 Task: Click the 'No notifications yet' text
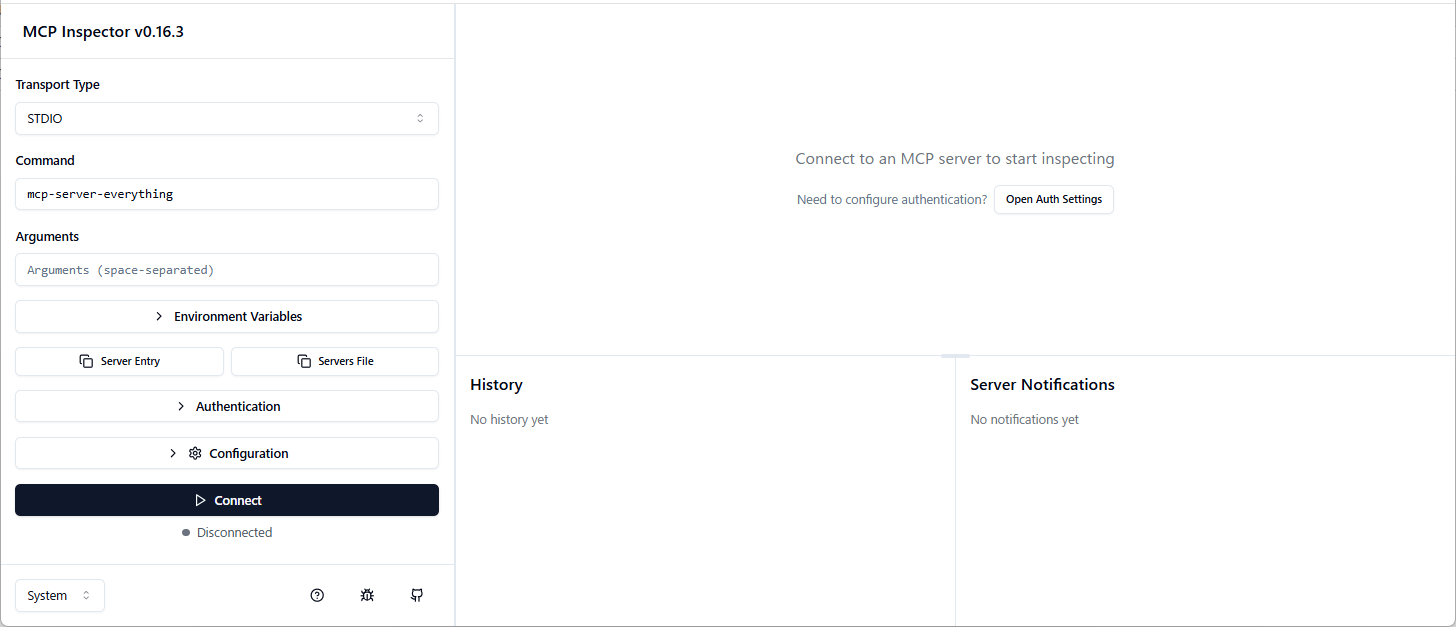coord(1024,419)
